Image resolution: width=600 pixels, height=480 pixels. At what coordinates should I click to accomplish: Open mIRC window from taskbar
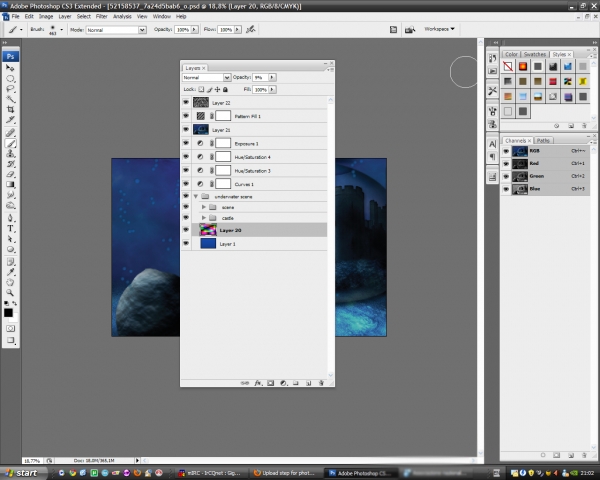tap(210, 473)
